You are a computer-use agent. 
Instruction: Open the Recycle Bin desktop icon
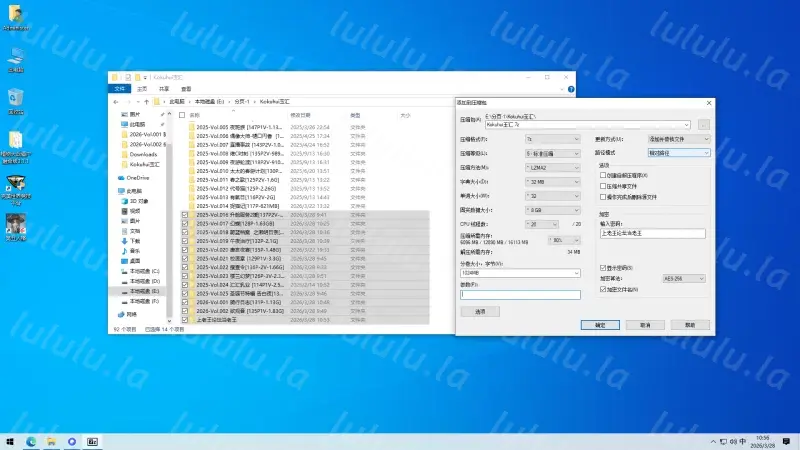click(x=15, y=101)
